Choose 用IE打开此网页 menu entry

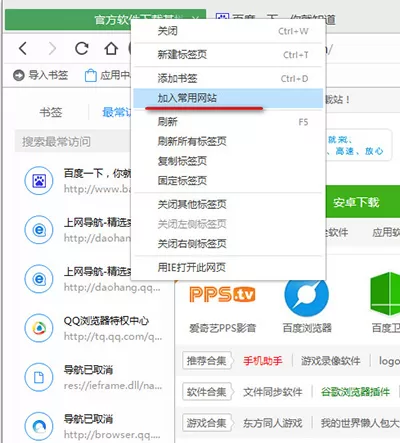[x=229, y=267]
